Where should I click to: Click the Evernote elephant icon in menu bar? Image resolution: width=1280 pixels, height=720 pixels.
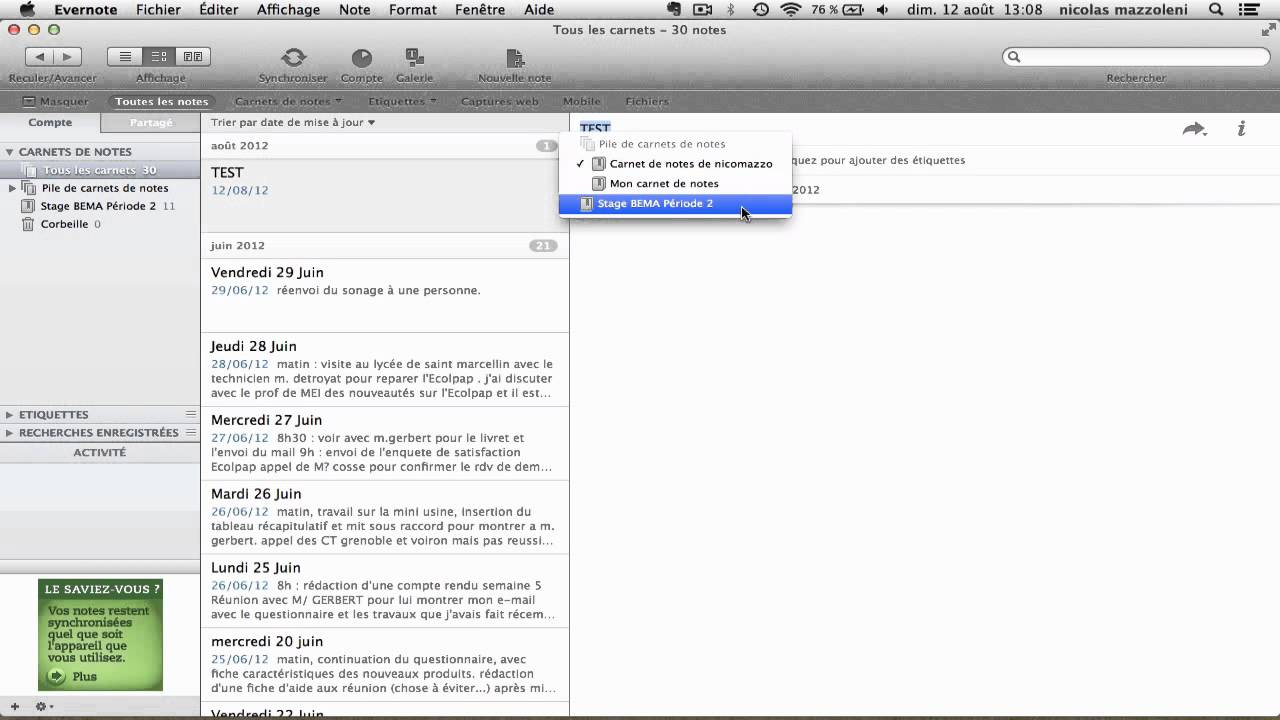click(x=675, y=10)
